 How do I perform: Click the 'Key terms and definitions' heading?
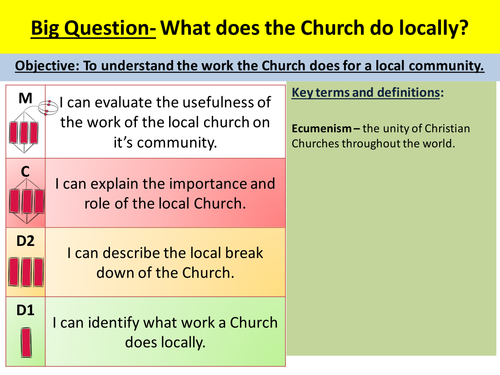[368, 92]
